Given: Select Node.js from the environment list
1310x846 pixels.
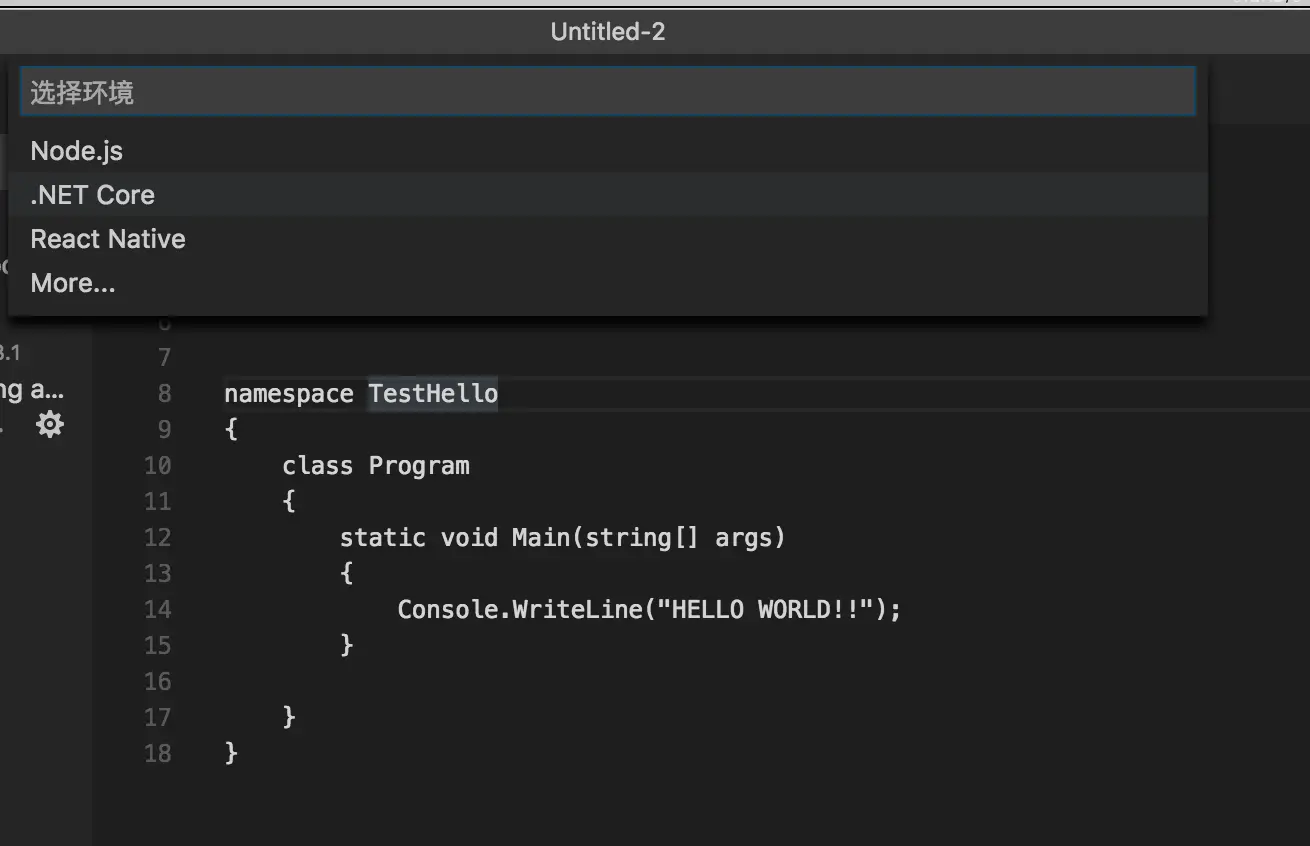Looking at the screenshot, I should 77,151.
